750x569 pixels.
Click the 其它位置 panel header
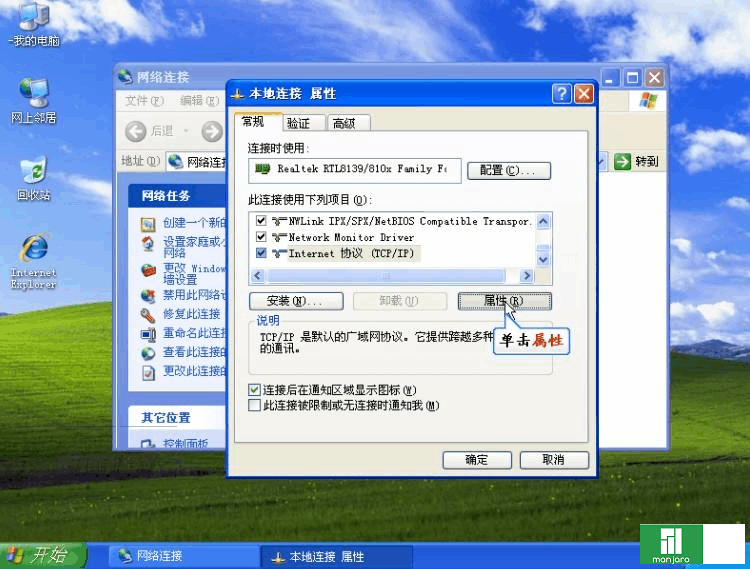pos(178,418)
